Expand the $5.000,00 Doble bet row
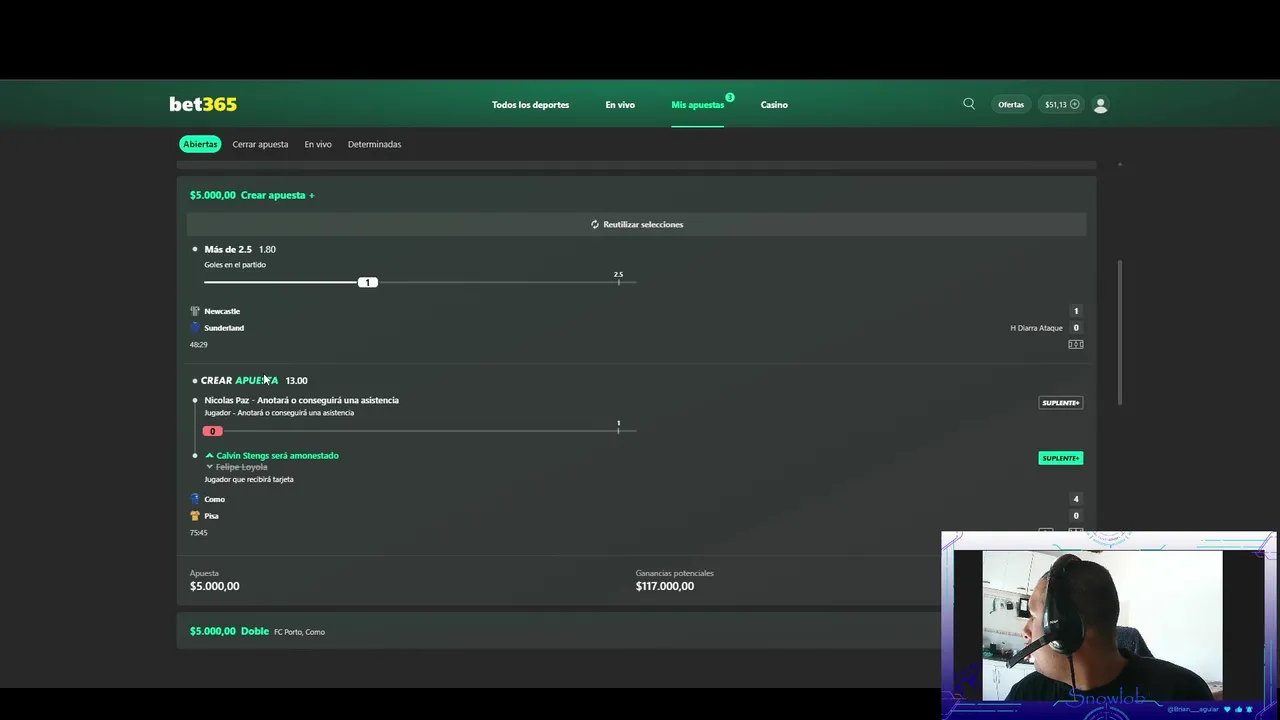The height and width of the screenshot is (720, 1280). (x=637, y=631)
